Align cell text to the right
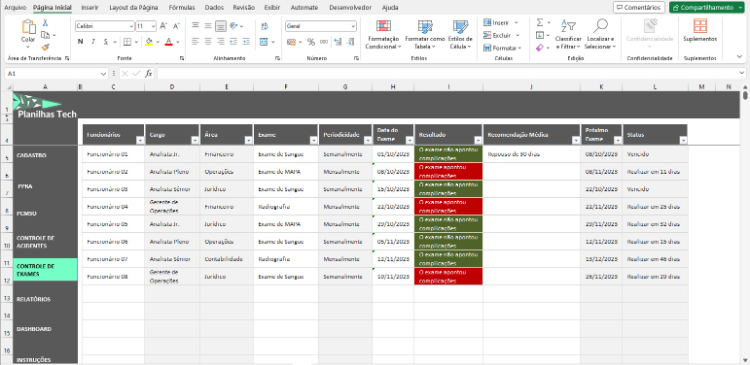Image resolution: width=750 pixels, height=365 pixels. tap(221, 42)
